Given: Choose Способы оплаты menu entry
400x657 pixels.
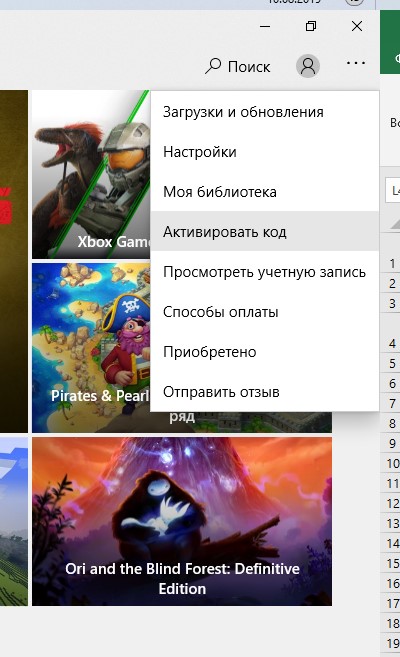Looking at the screenshot, I should (265, 312).
